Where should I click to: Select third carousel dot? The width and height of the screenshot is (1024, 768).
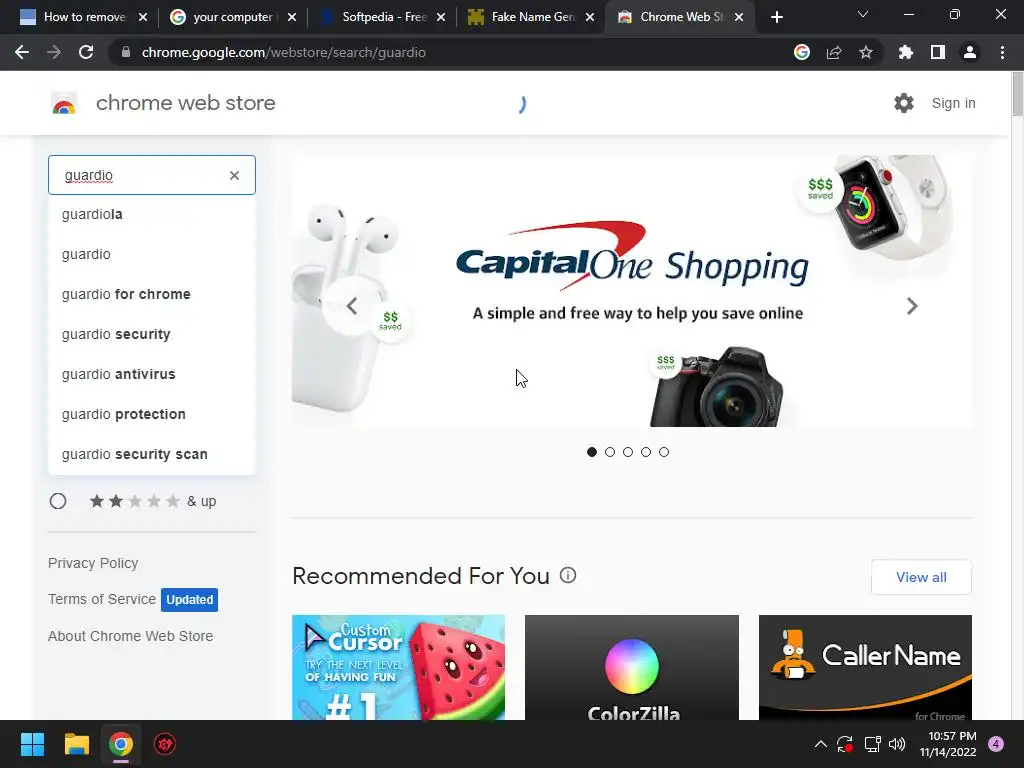pos(628,452)
